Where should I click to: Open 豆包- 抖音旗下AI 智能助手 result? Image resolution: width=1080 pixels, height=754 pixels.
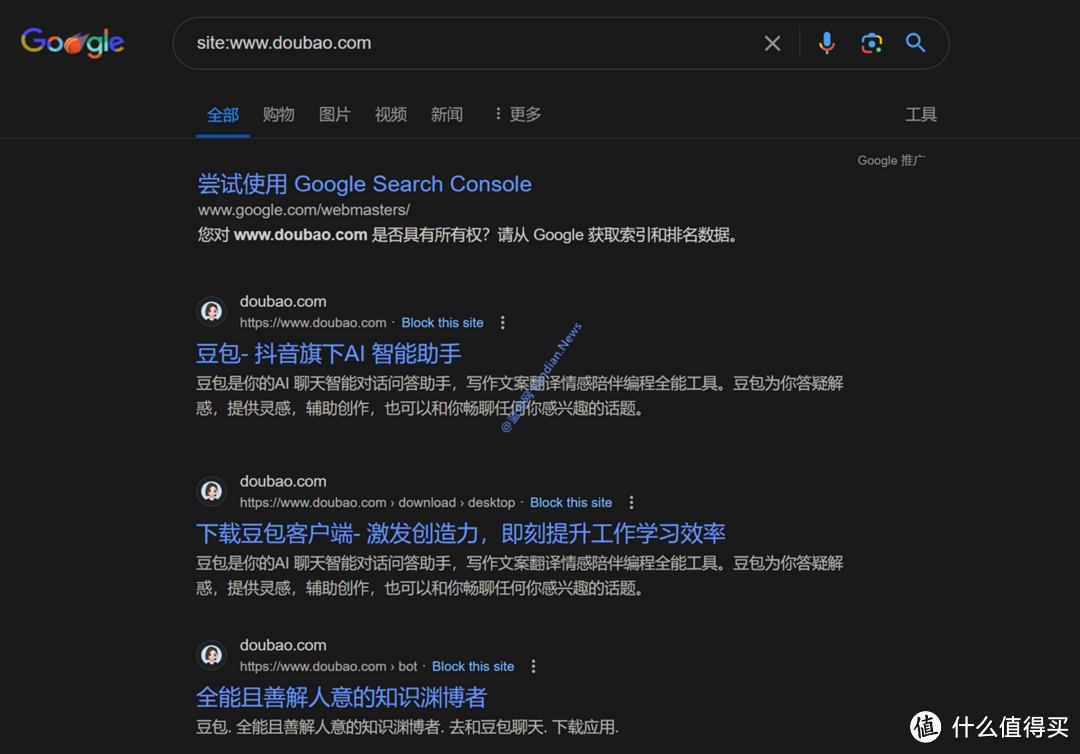pyautogui.click(x=329, y=354)
